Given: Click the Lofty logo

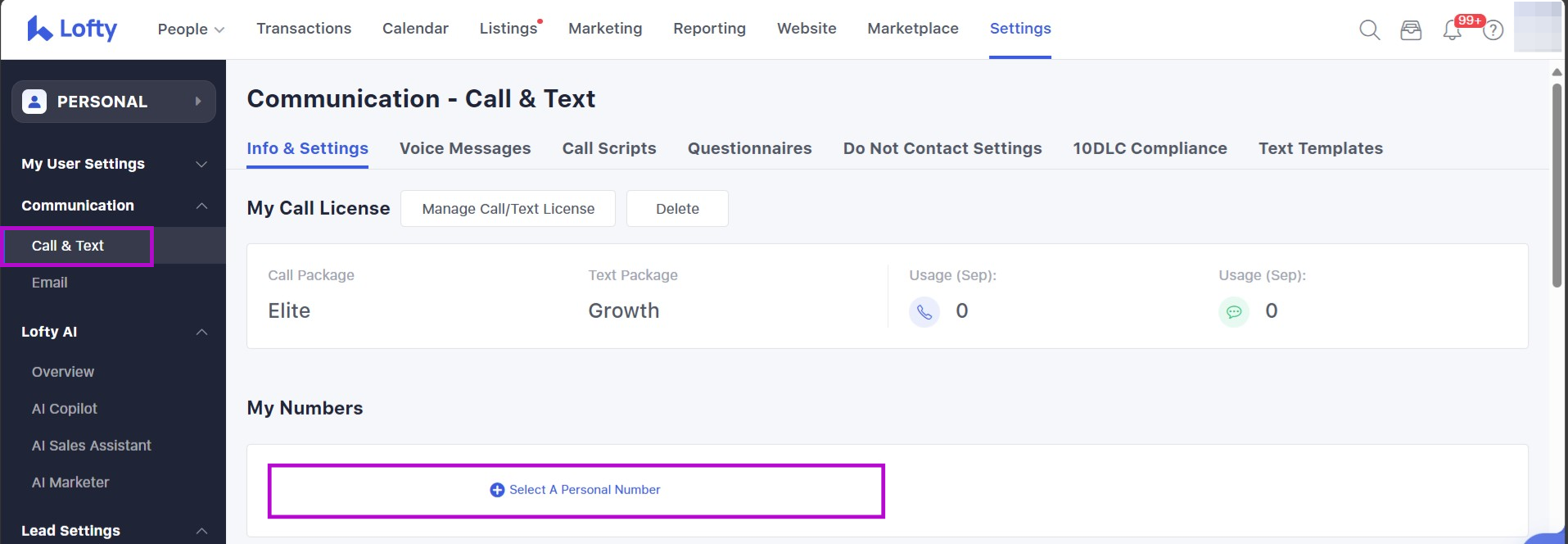Looking at the screenshot, I should tap(72, 29).
